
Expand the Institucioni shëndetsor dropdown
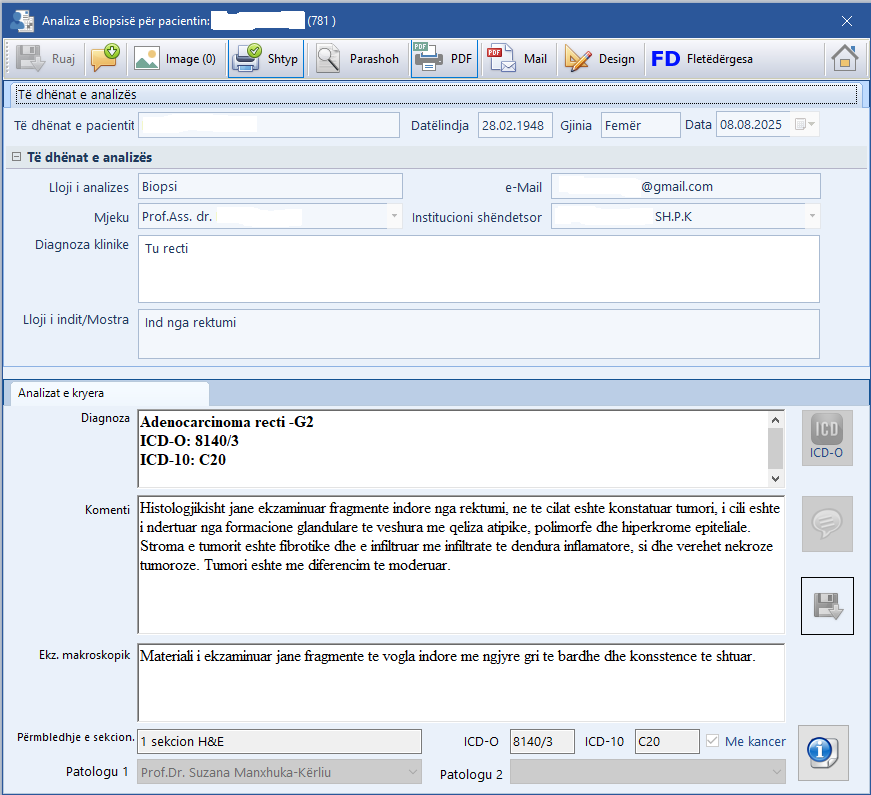pos(811,216)
